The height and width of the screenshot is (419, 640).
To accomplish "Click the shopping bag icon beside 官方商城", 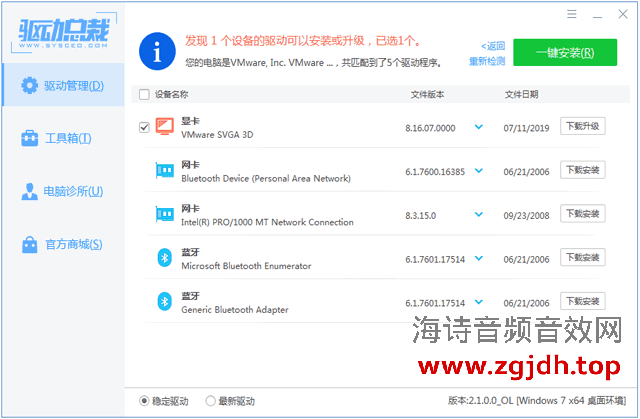I will click(29, 244).
